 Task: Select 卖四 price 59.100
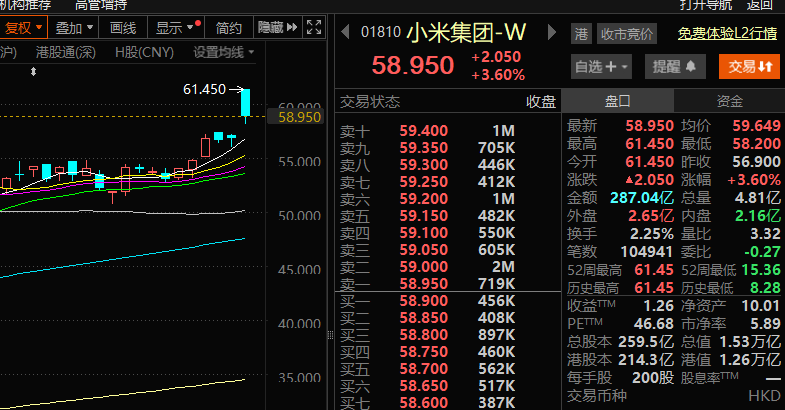tap(424, 233)
